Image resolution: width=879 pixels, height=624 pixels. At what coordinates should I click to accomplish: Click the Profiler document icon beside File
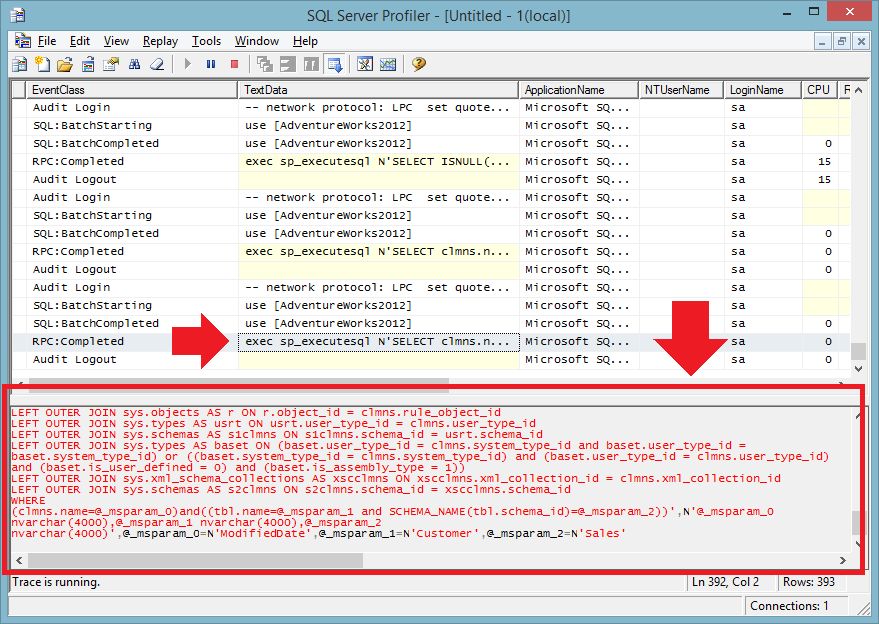[22, 41]
